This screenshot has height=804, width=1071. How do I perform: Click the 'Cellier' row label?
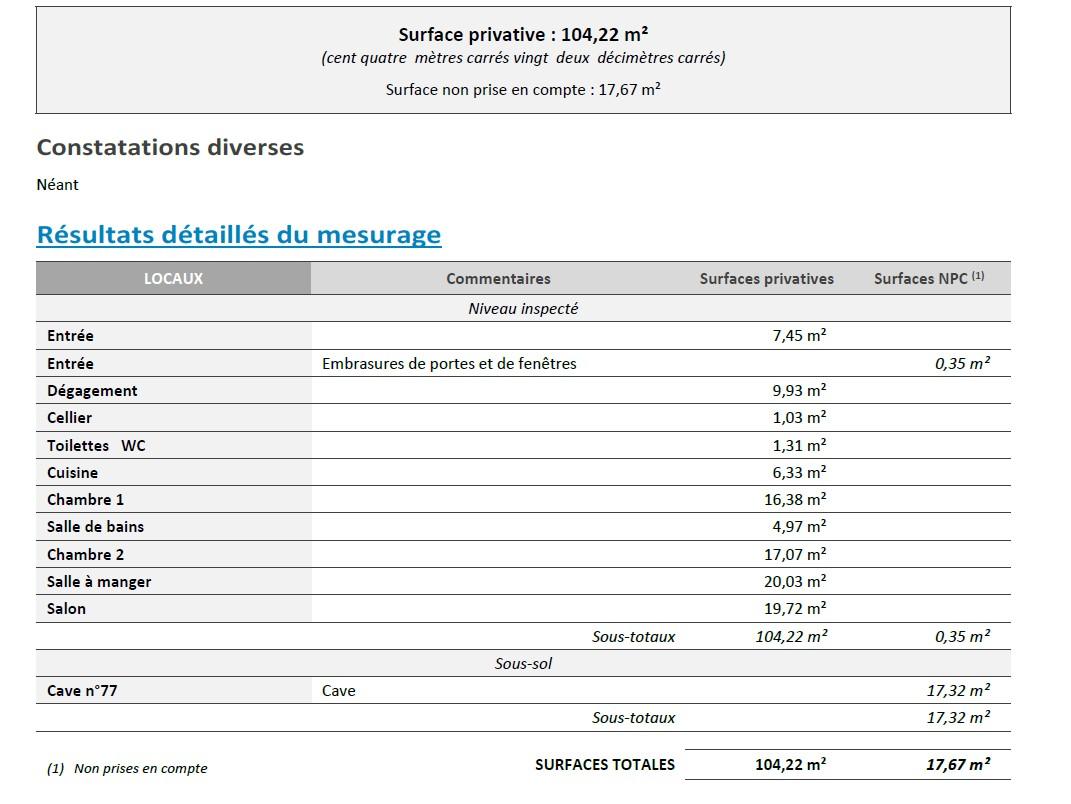[x=69, y=418]
